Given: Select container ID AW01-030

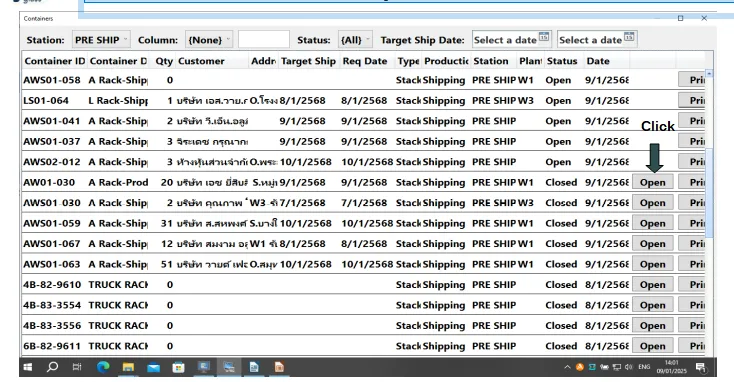Looking at the screenshot, I should coord(49,182).
